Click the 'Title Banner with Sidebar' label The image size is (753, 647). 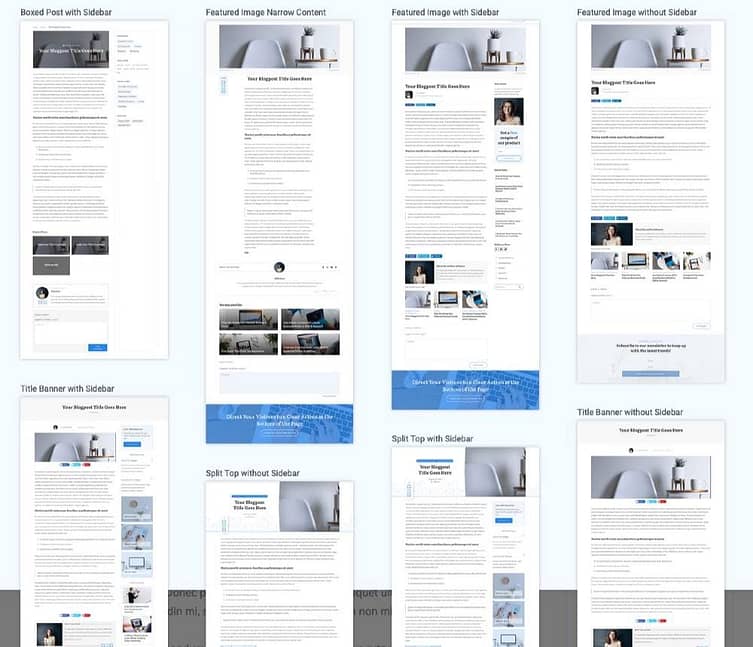click(x=67, y=389)
